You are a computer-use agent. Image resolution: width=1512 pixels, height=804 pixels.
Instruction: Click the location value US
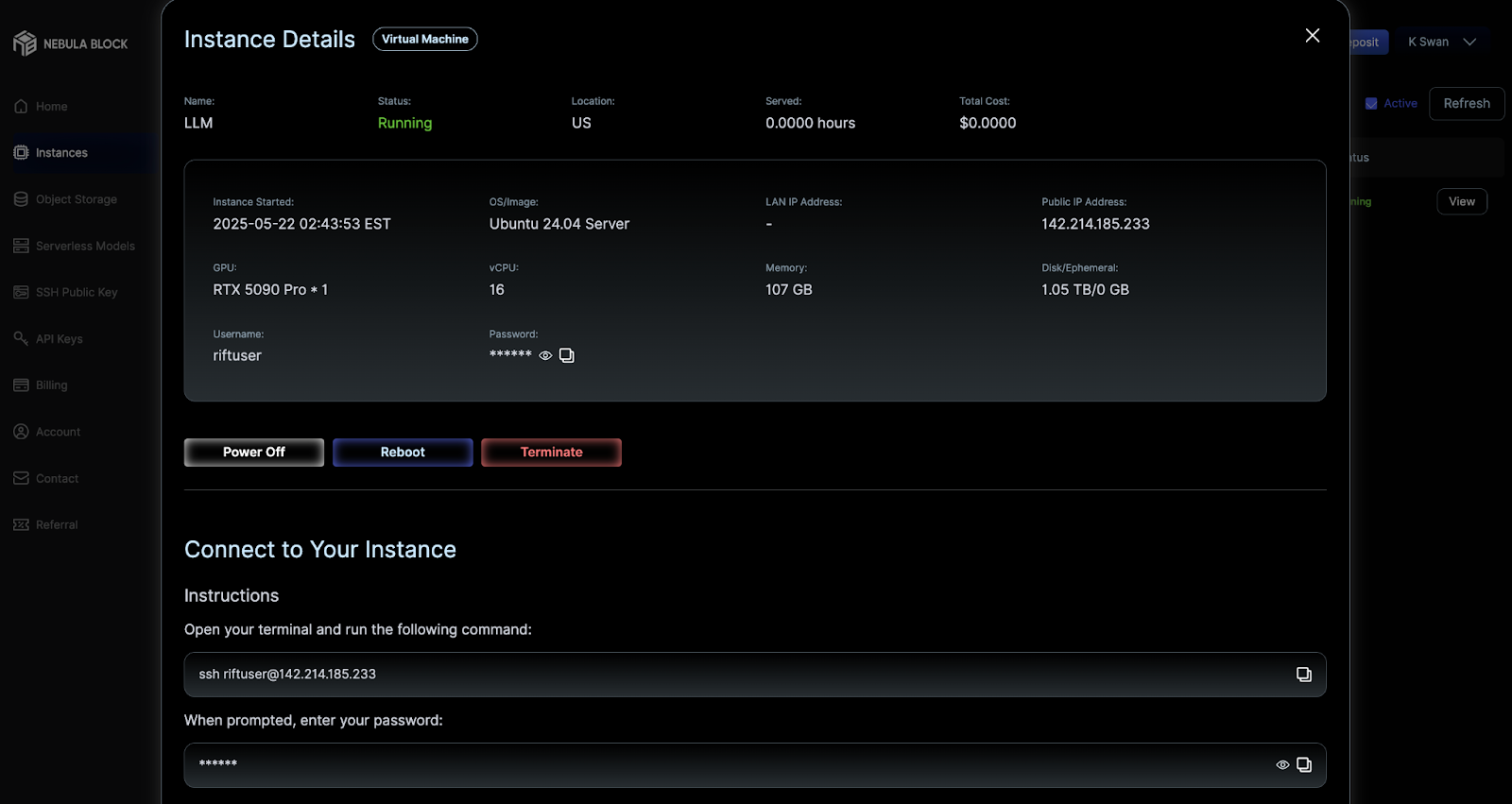581,123
